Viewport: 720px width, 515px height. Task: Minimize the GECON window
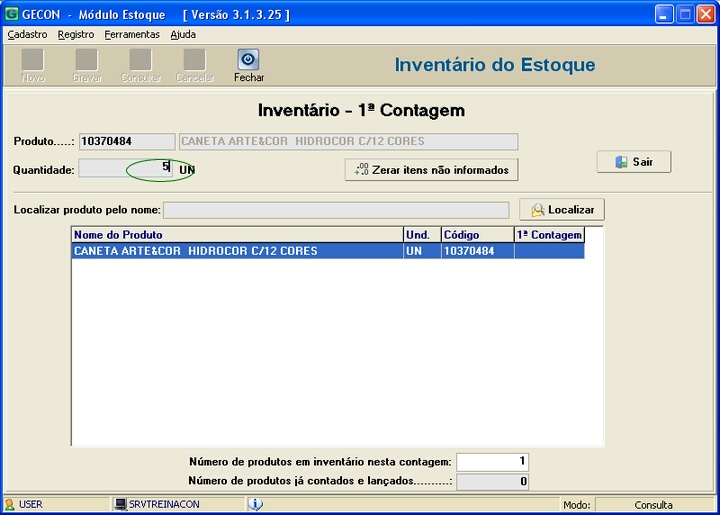(x=664, y=15)
